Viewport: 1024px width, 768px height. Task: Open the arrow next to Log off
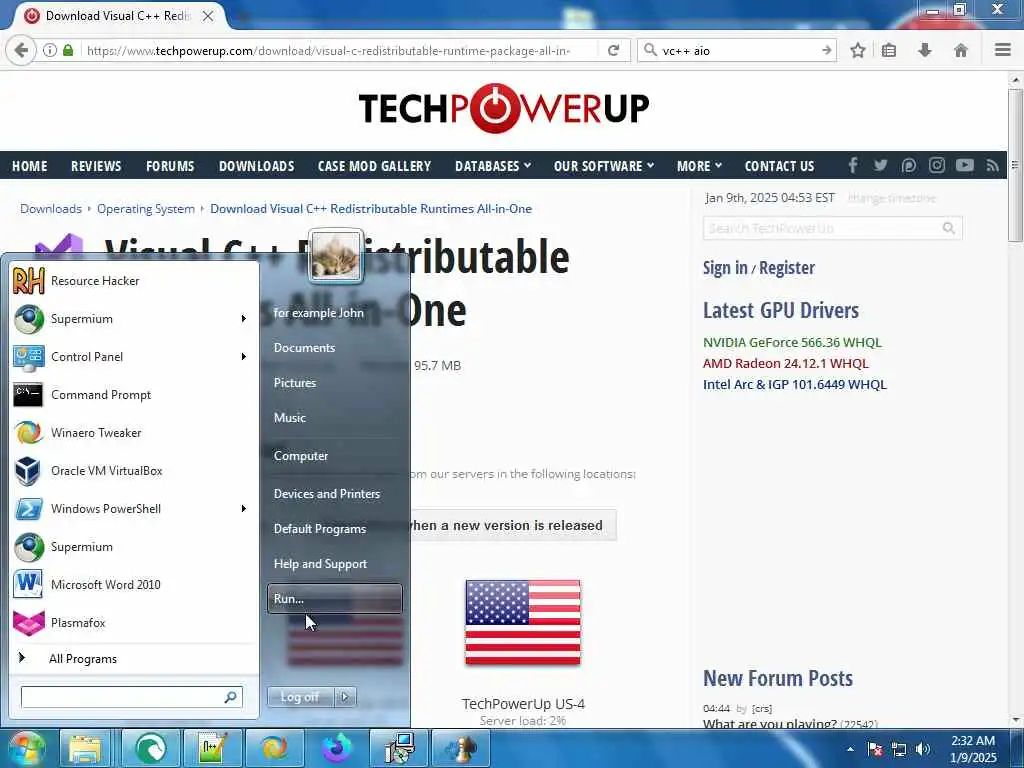[x=345, y=697]
